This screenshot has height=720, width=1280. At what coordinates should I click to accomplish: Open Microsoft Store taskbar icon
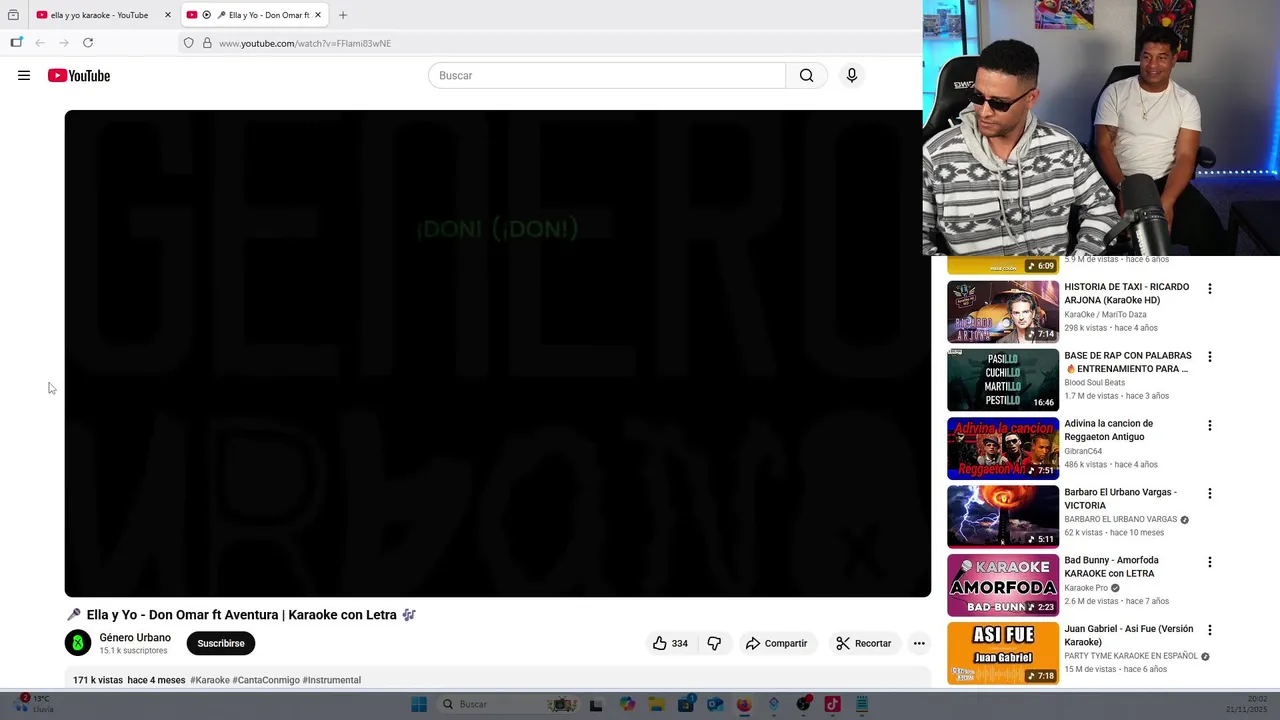tap(685, 704)
